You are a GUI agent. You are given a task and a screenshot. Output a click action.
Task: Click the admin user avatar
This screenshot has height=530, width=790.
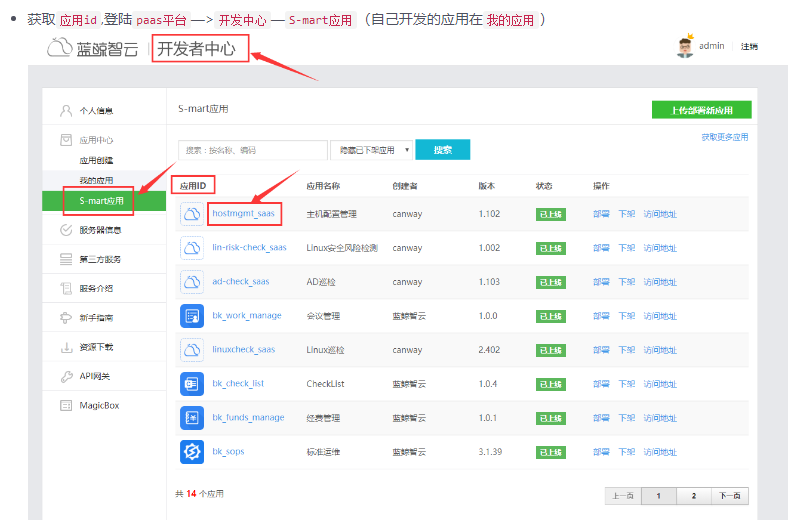(686, 47)
